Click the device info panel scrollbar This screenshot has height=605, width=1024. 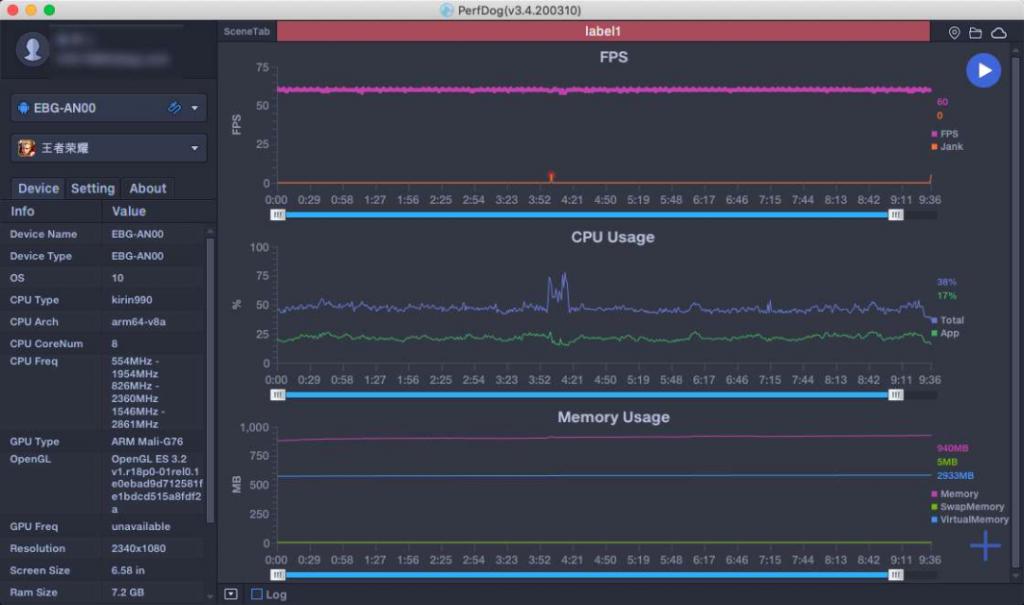tap(210, 380)
